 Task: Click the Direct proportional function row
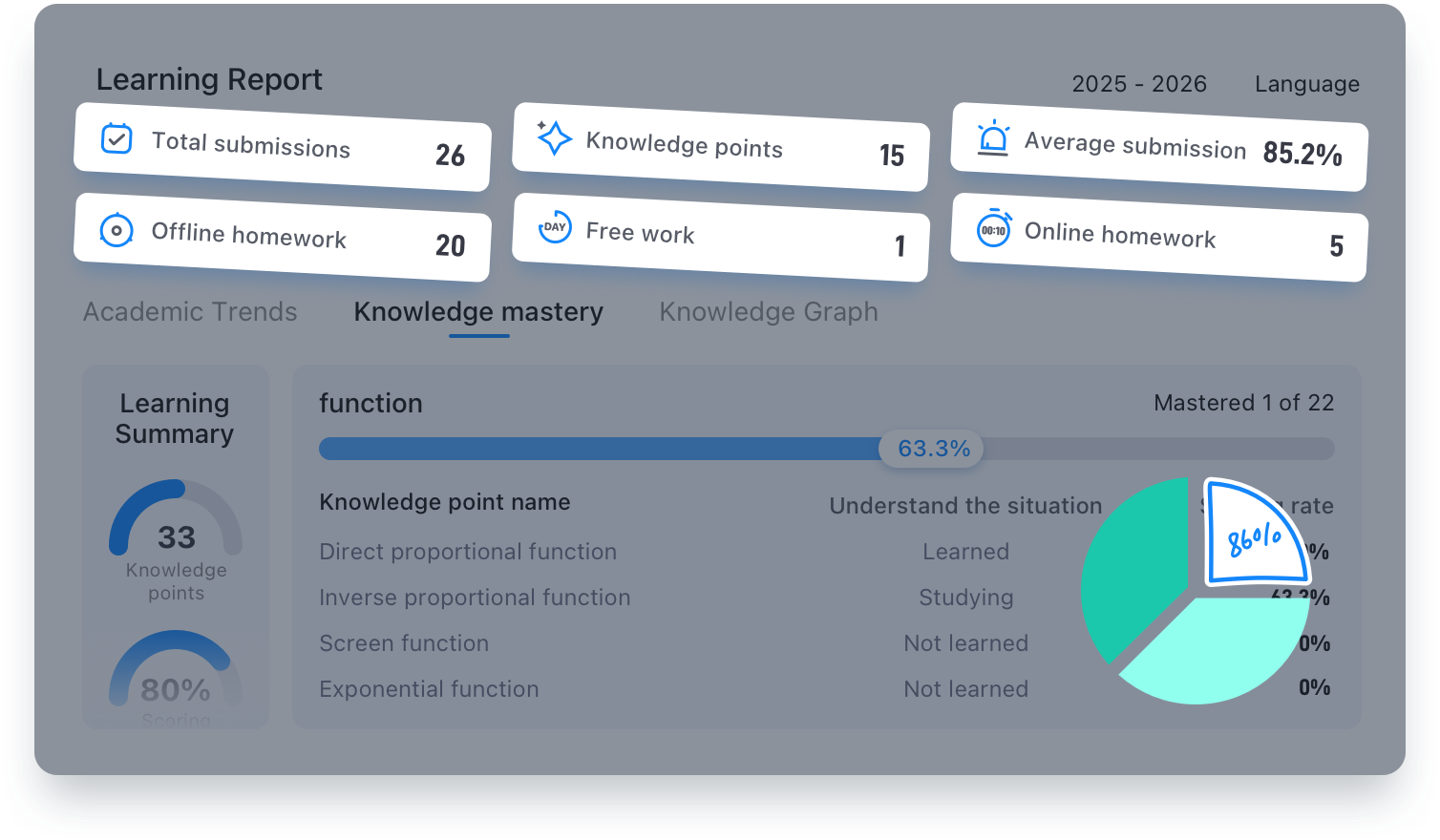click(468, 552)
